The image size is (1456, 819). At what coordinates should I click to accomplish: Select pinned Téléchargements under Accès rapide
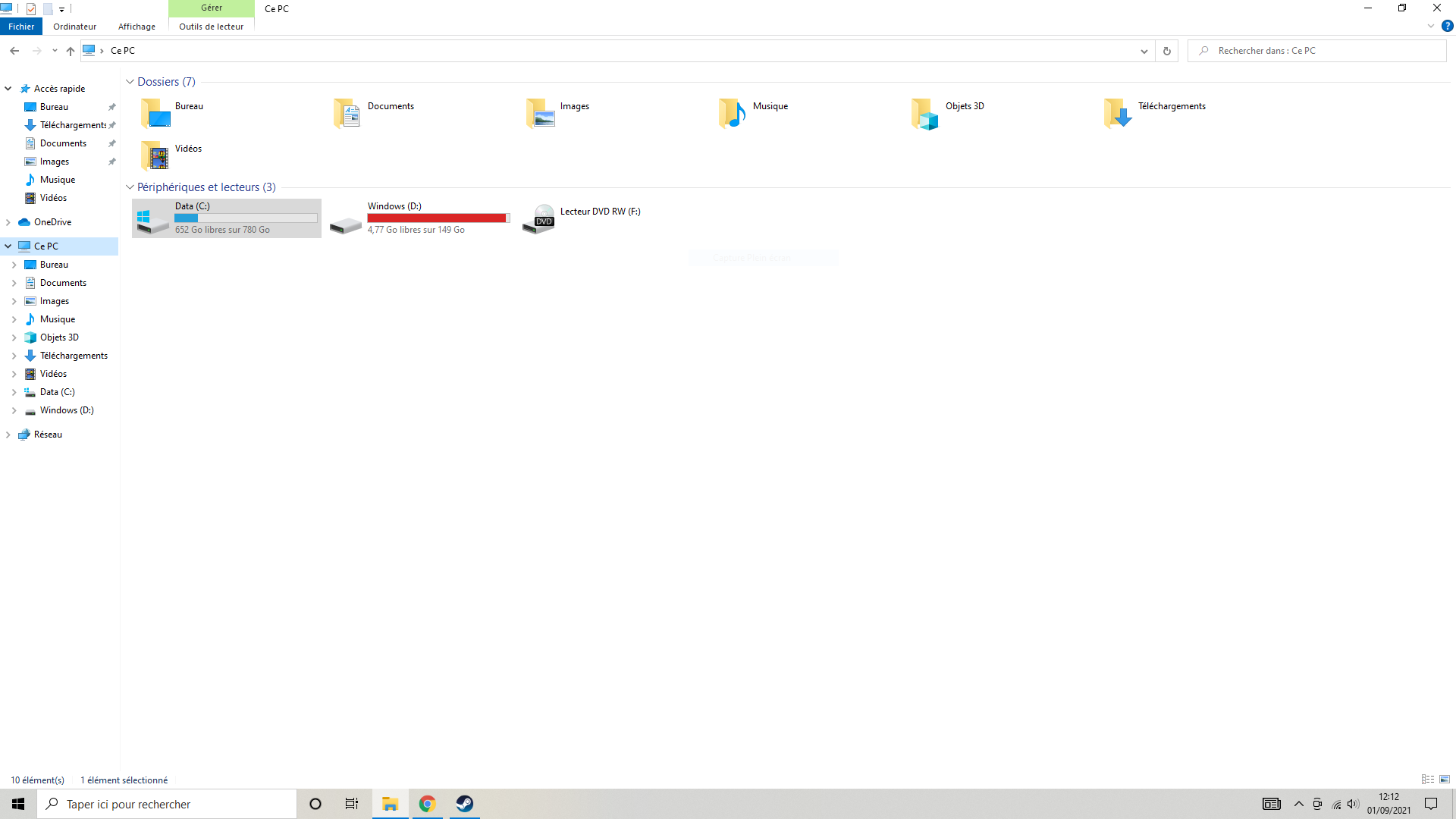[72, 125]
